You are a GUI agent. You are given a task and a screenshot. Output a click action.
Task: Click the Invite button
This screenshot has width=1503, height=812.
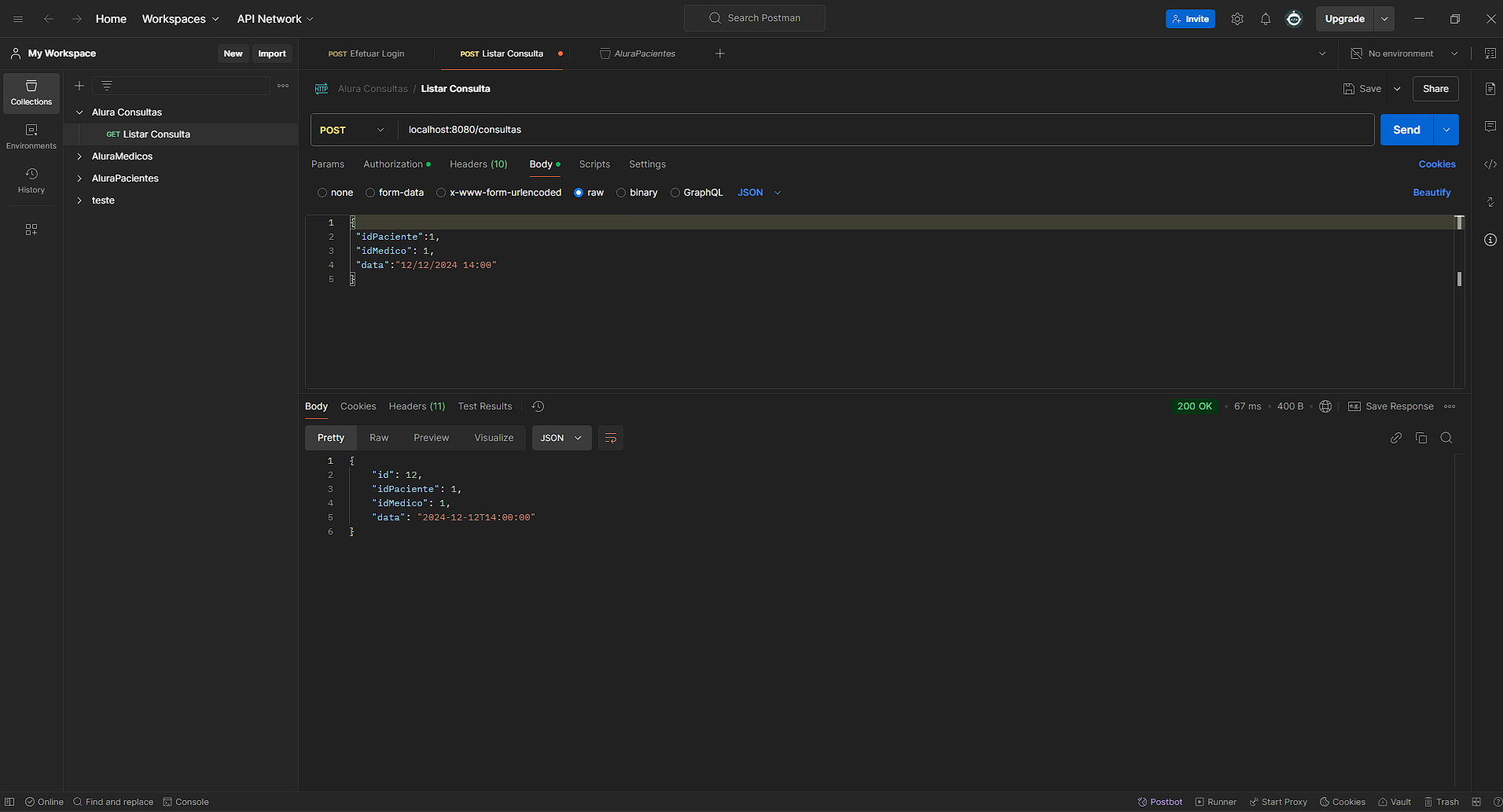pos(1190,19)
